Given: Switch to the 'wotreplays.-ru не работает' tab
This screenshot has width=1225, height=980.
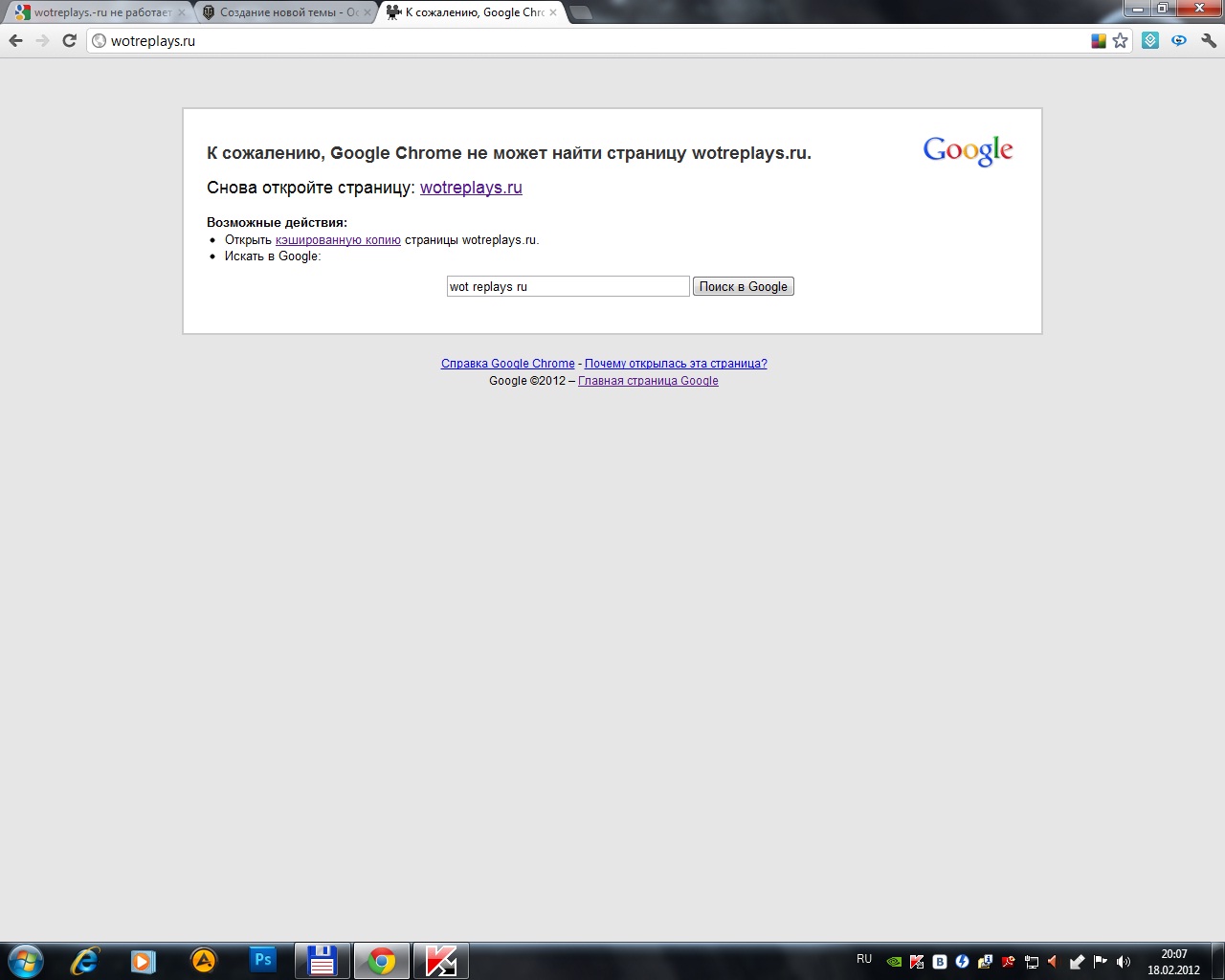Looking at the screenshot, I should pyautogui.click(x=99, y=12).
